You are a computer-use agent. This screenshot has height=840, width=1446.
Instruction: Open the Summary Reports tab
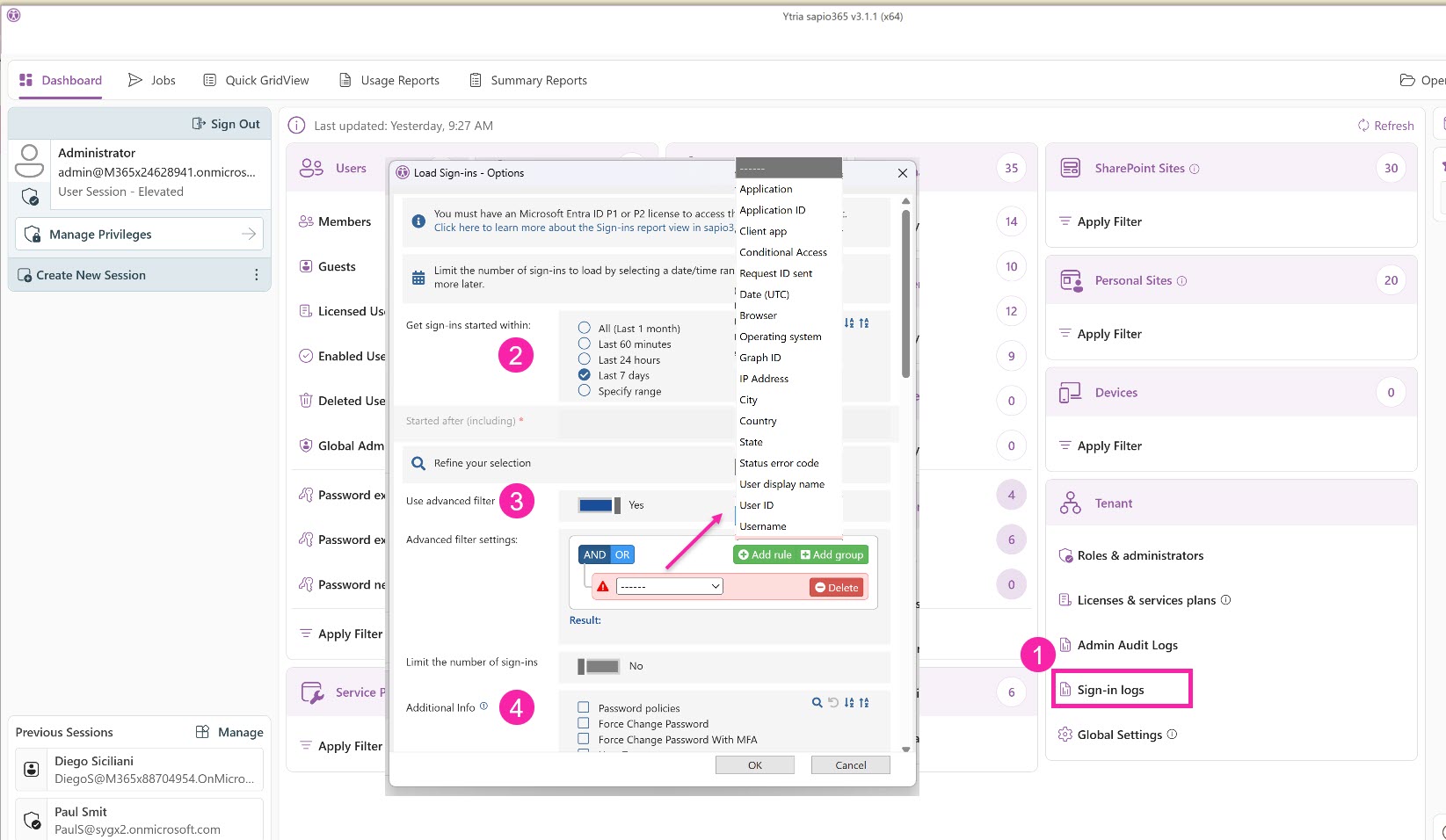click(x=527, y=80)
